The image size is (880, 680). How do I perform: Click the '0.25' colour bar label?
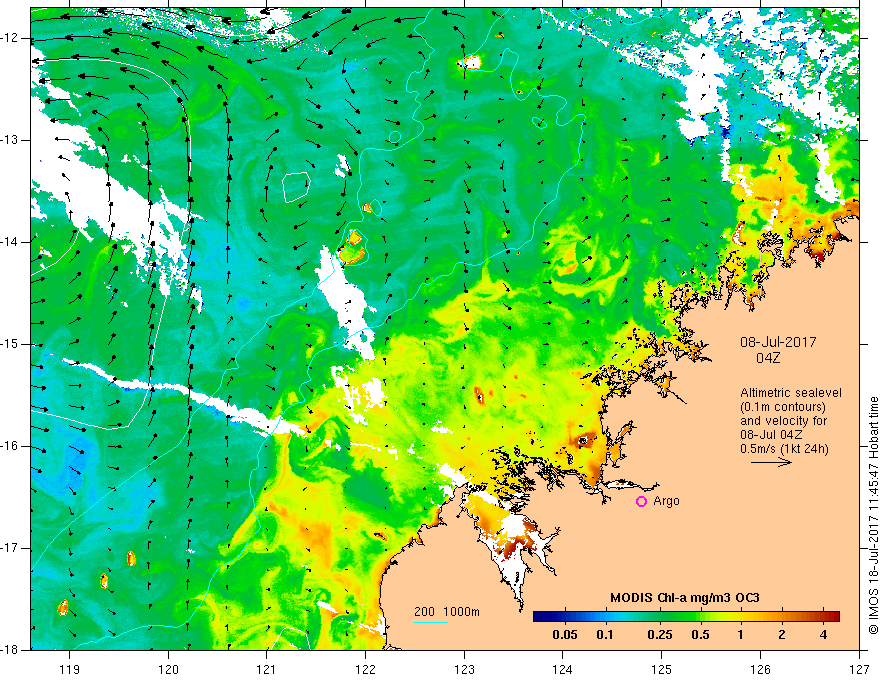click(x=659, y=635)
